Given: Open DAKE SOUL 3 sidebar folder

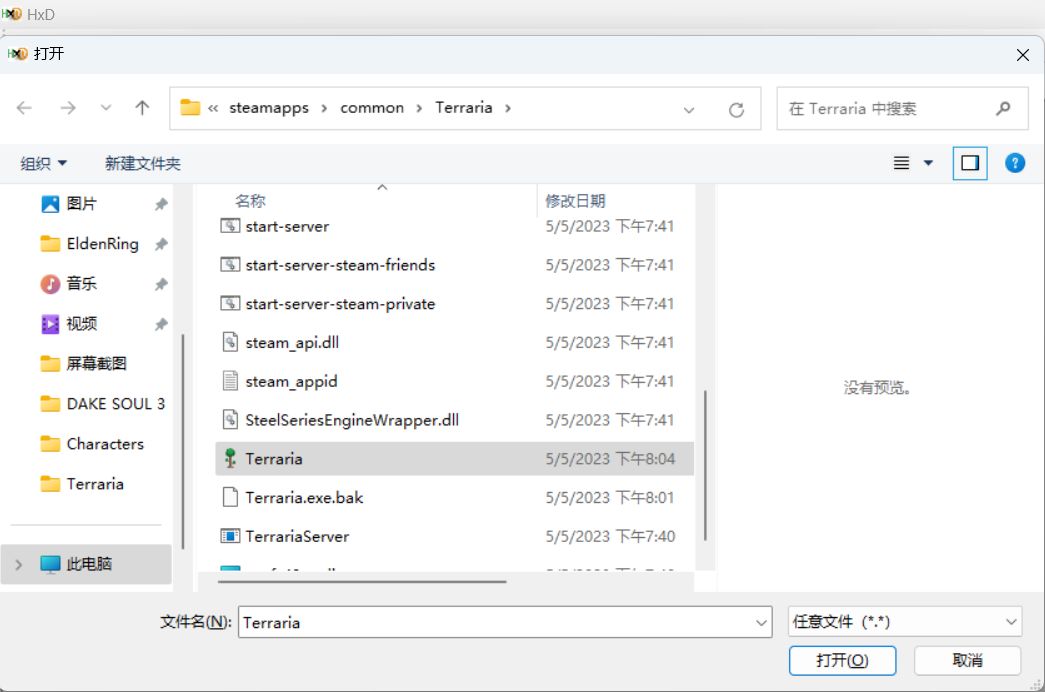Looking at the screenshot, I should 115,404.
